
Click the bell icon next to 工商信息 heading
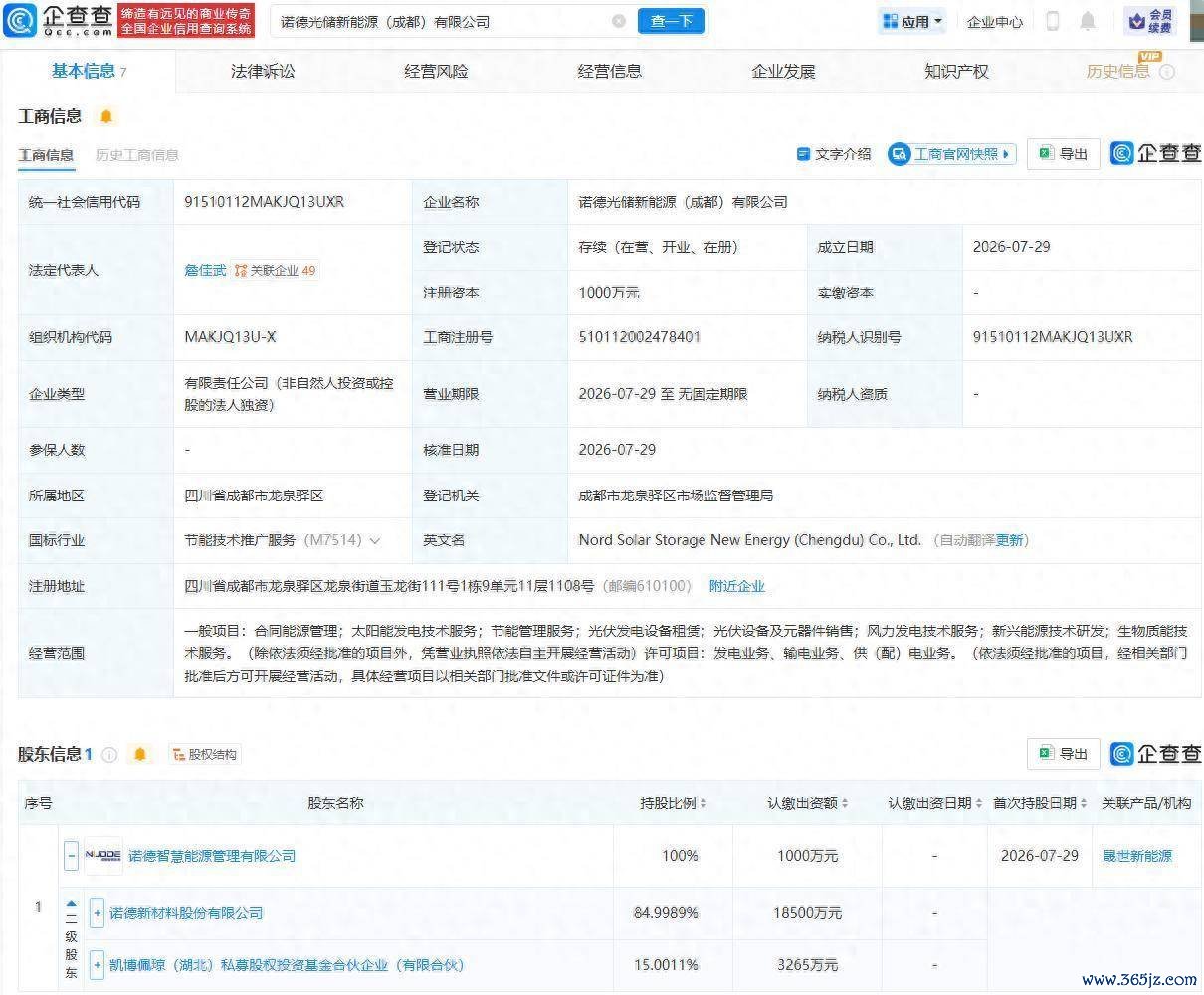(106, 116)
